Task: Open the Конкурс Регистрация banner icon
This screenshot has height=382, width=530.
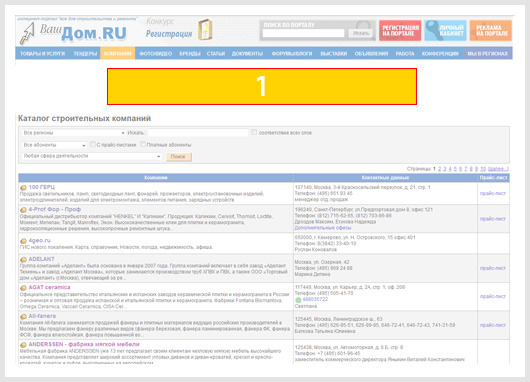Action: pos(205,30)
